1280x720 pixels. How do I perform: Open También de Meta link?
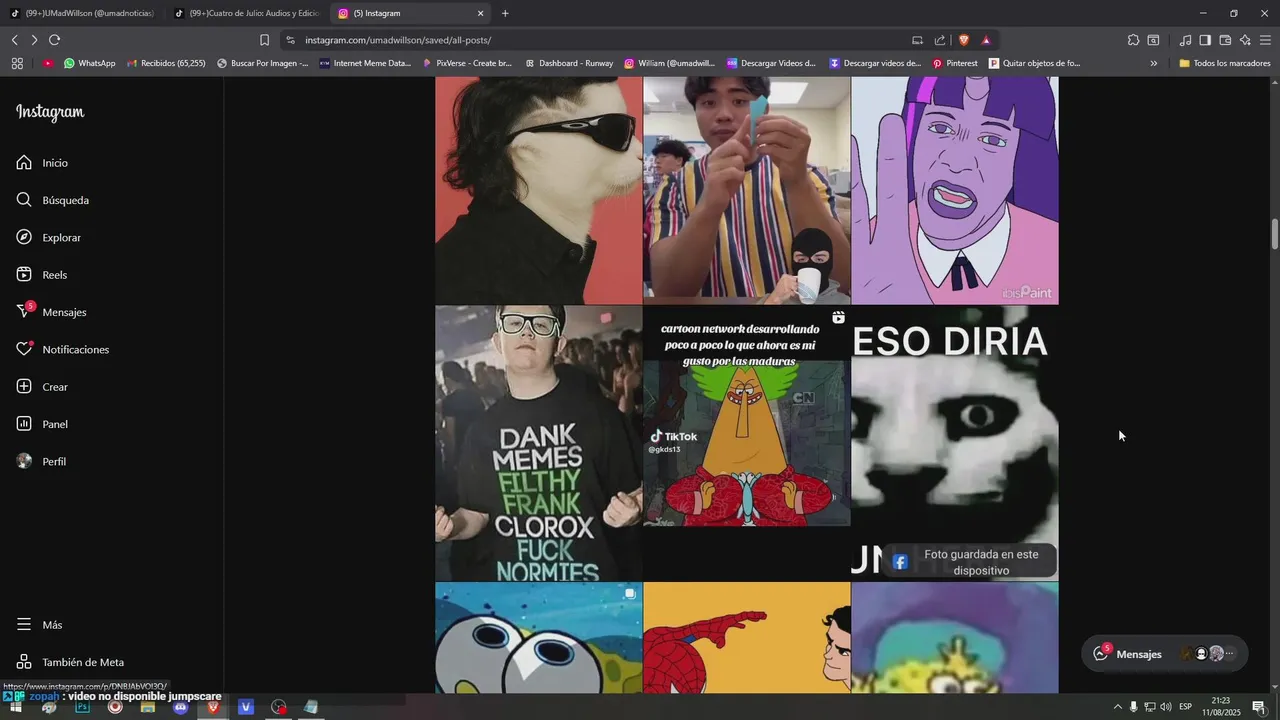click(x=70, y=662)
